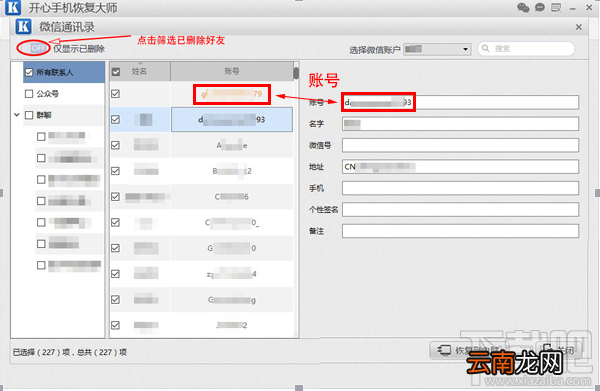Uncheck the row with account starting A
The width and height of the screenshot is (600, 391).
[x=116, y=145]
